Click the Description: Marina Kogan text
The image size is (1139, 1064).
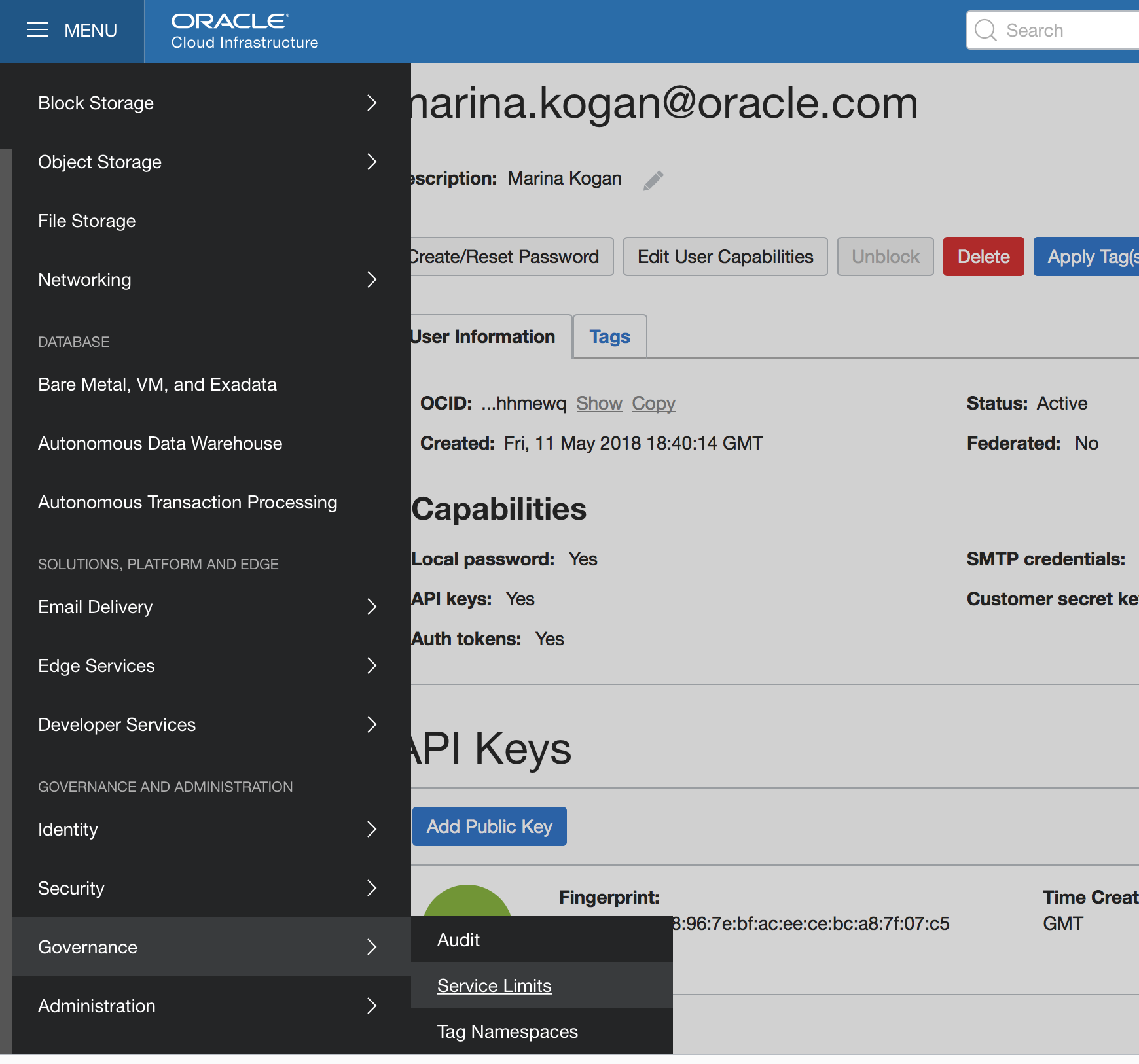(x=516, y=178)
